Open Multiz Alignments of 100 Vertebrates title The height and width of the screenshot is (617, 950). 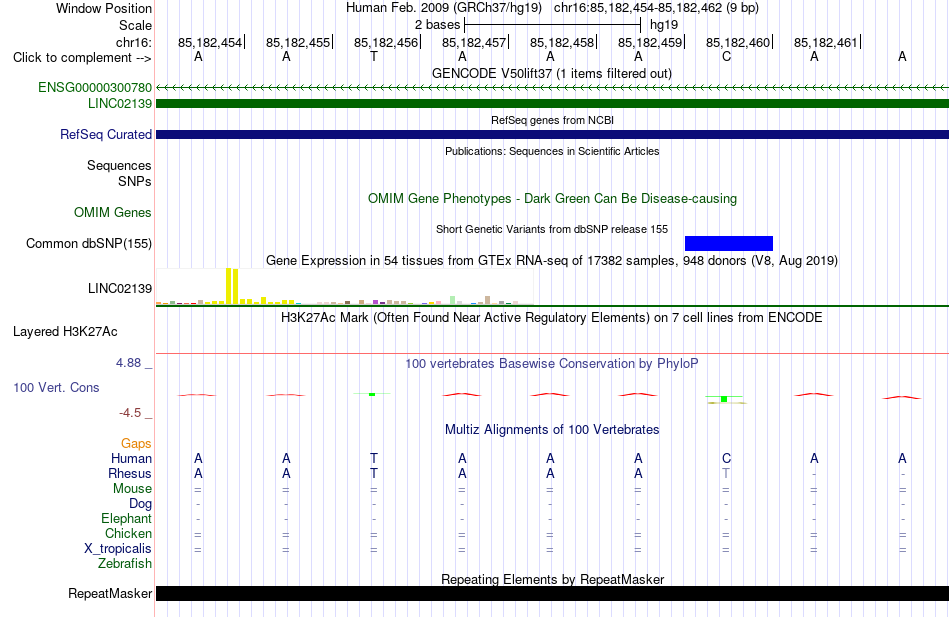552,430
